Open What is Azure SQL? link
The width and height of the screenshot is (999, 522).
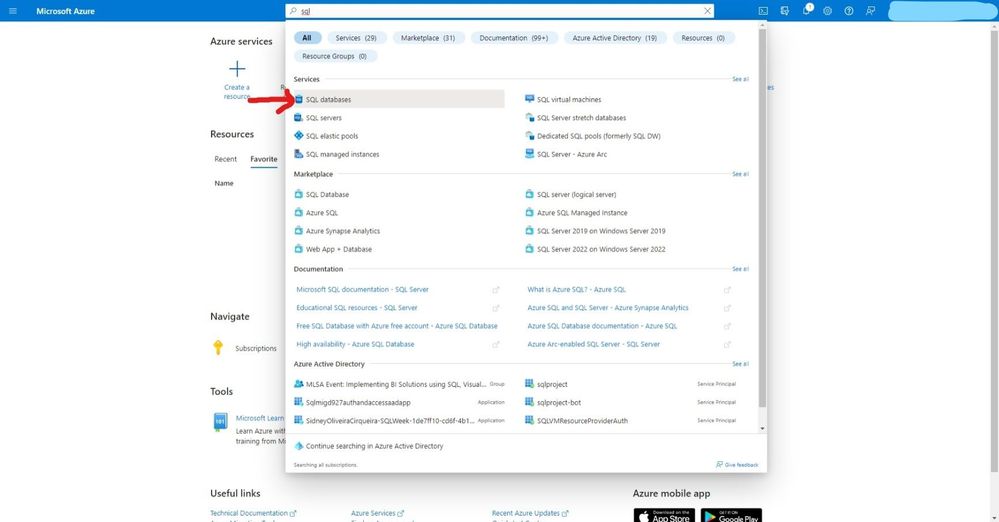[x=577, y=289]
